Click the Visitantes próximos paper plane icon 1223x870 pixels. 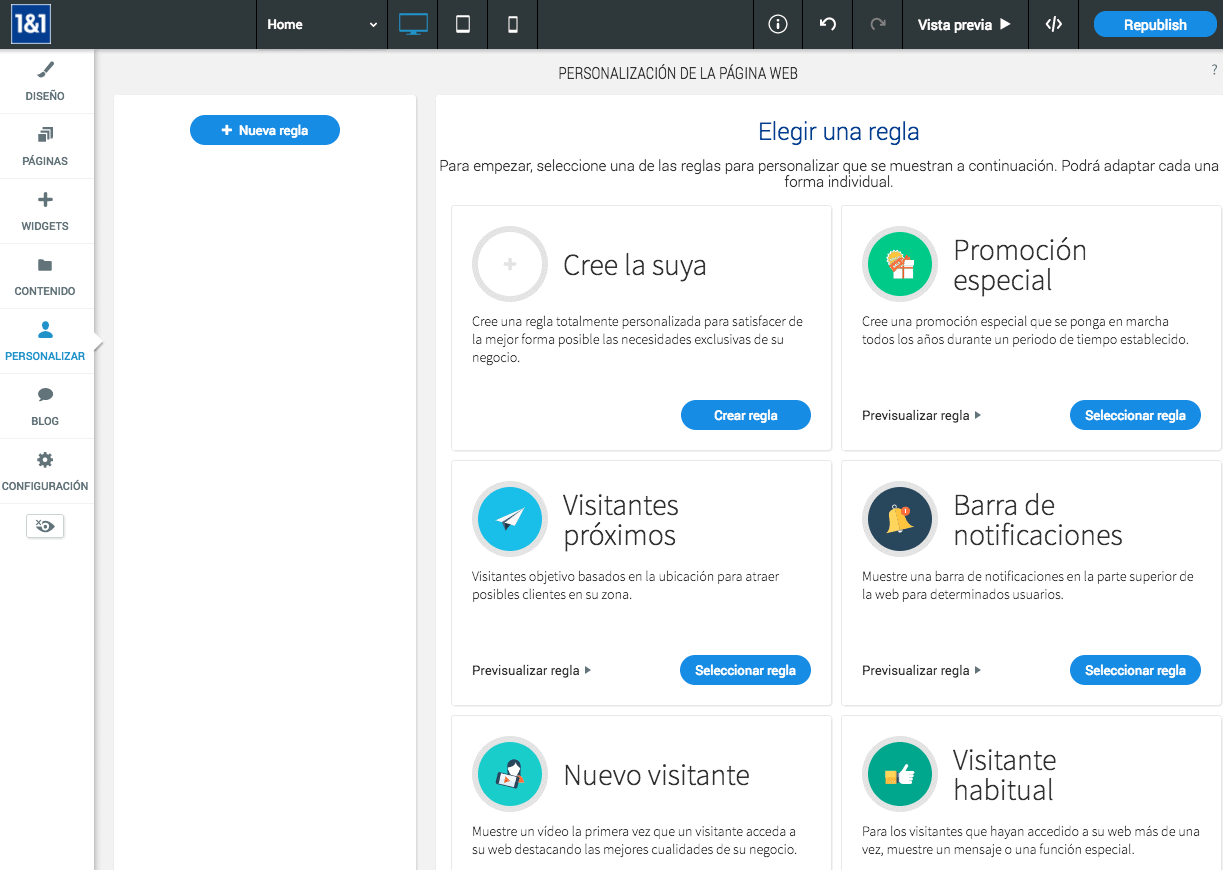pos(510,519)
